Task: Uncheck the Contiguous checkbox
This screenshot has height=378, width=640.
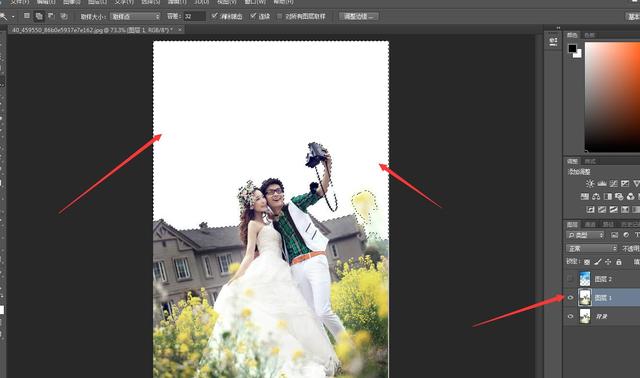Action: 253,16
